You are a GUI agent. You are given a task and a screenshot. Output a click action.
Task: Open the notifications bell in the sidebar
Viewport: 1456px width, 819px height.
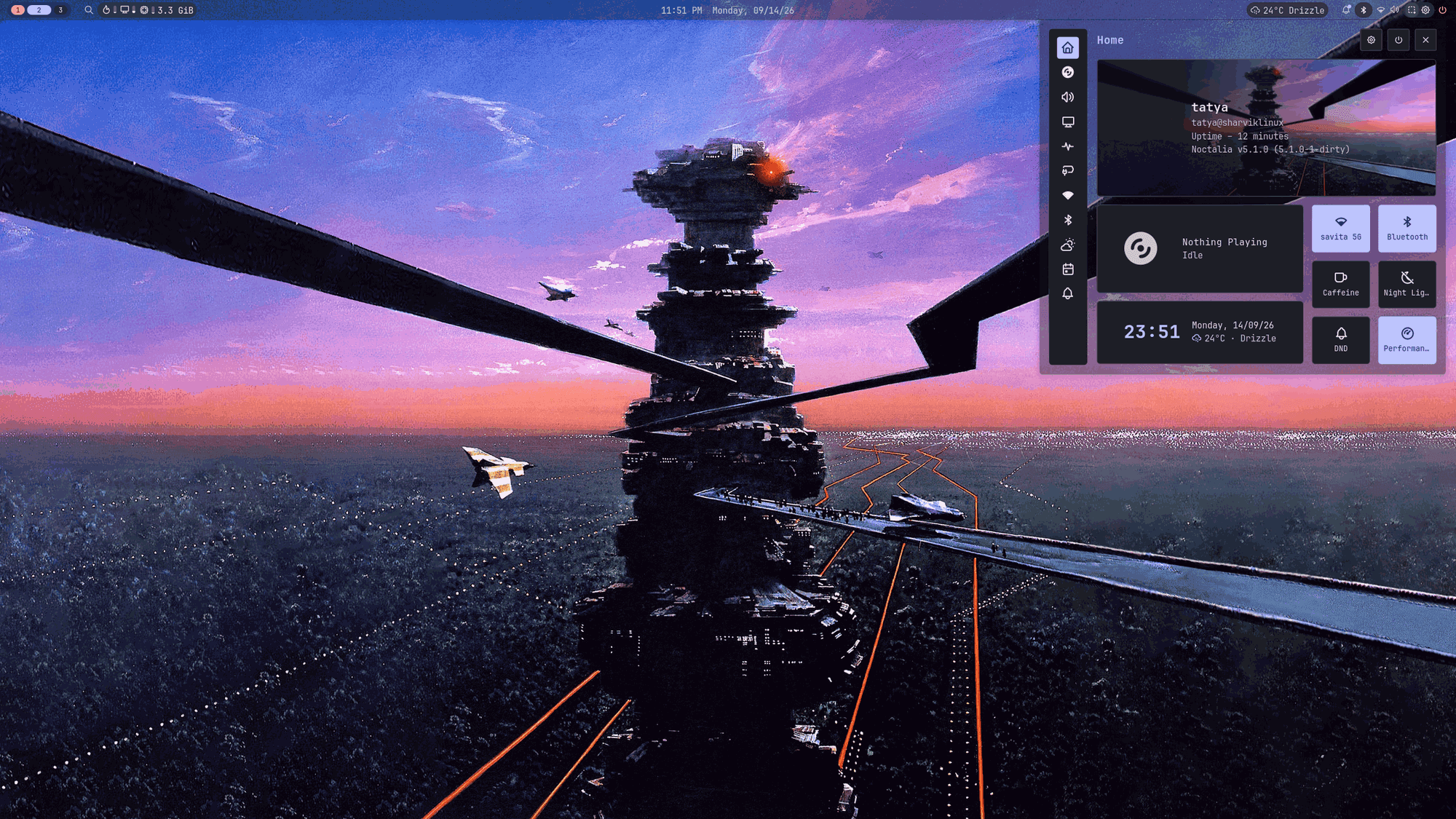click(x=1067, y=293)
